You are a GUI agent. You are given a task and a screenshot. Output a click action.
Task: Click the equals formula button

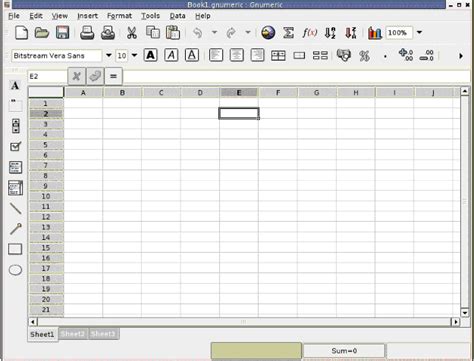click(114, 76)
